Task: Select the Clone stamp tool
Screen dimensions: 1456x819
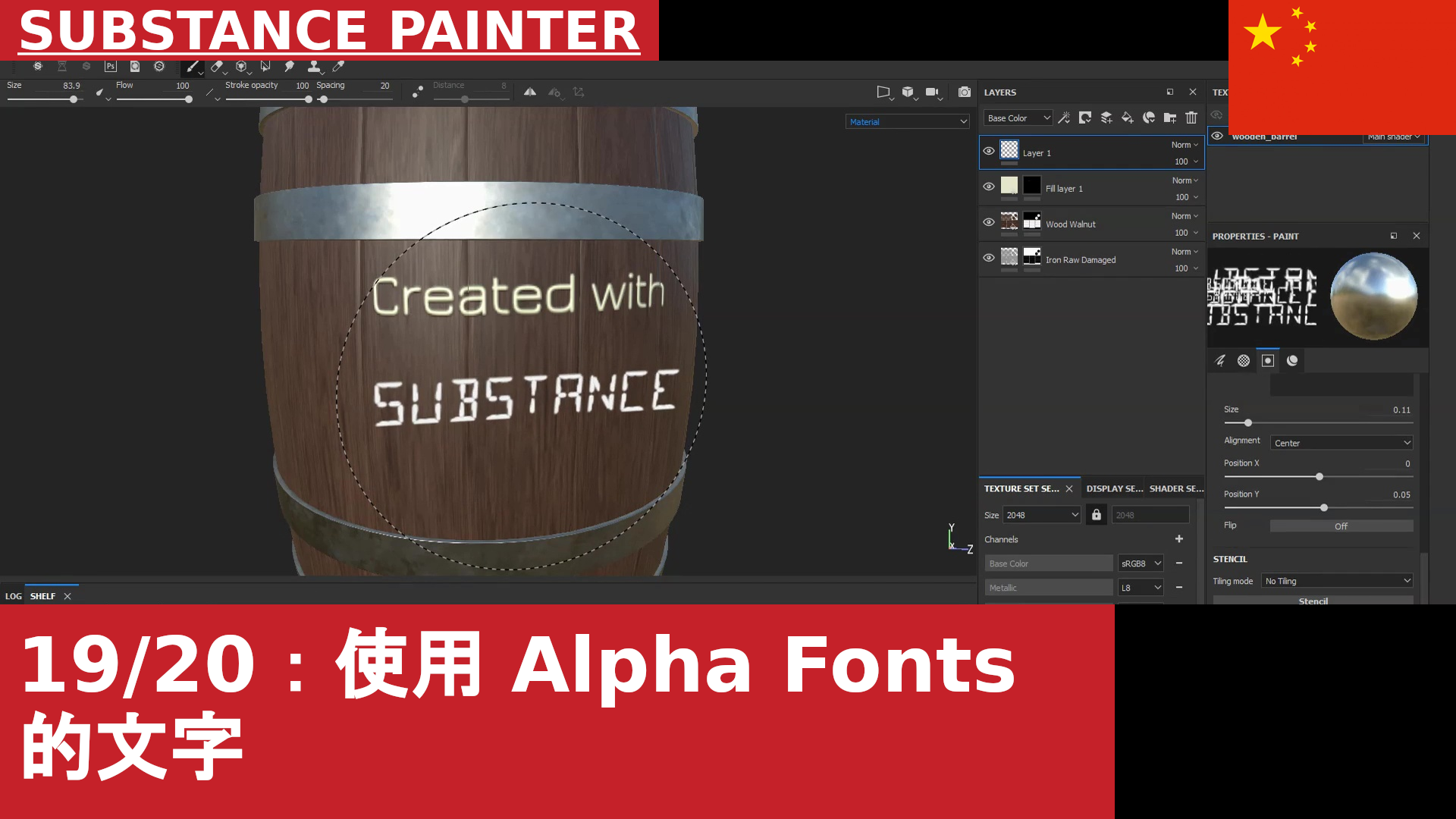Action: 314,67
